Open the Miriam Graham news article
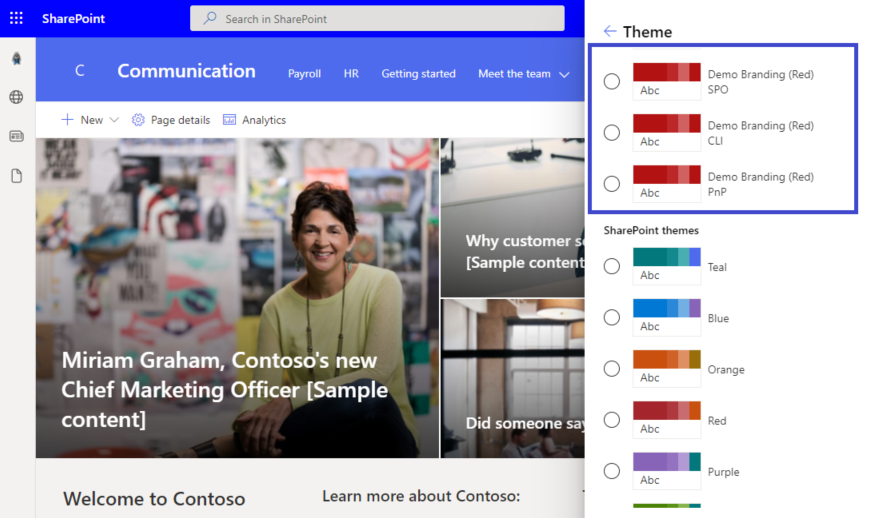This screenshot has width=869, height=518. tap(220, 389)
